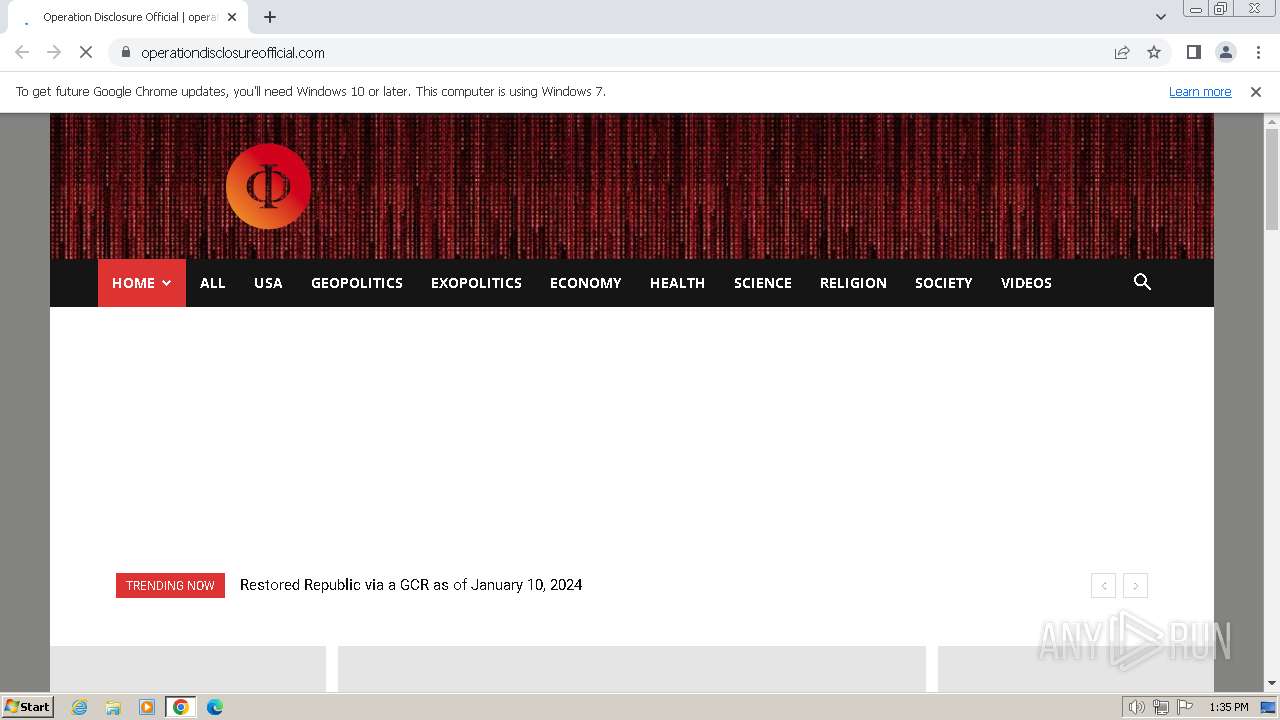The width and height of the screenshot is (1280, 720).
Task: Open the SCIENCE section
Action: [x=763, y=283]
